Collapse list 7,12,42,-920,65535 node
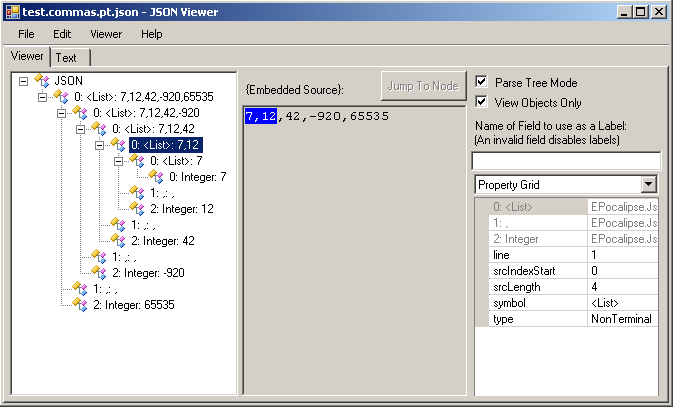 tap(42, 97)
